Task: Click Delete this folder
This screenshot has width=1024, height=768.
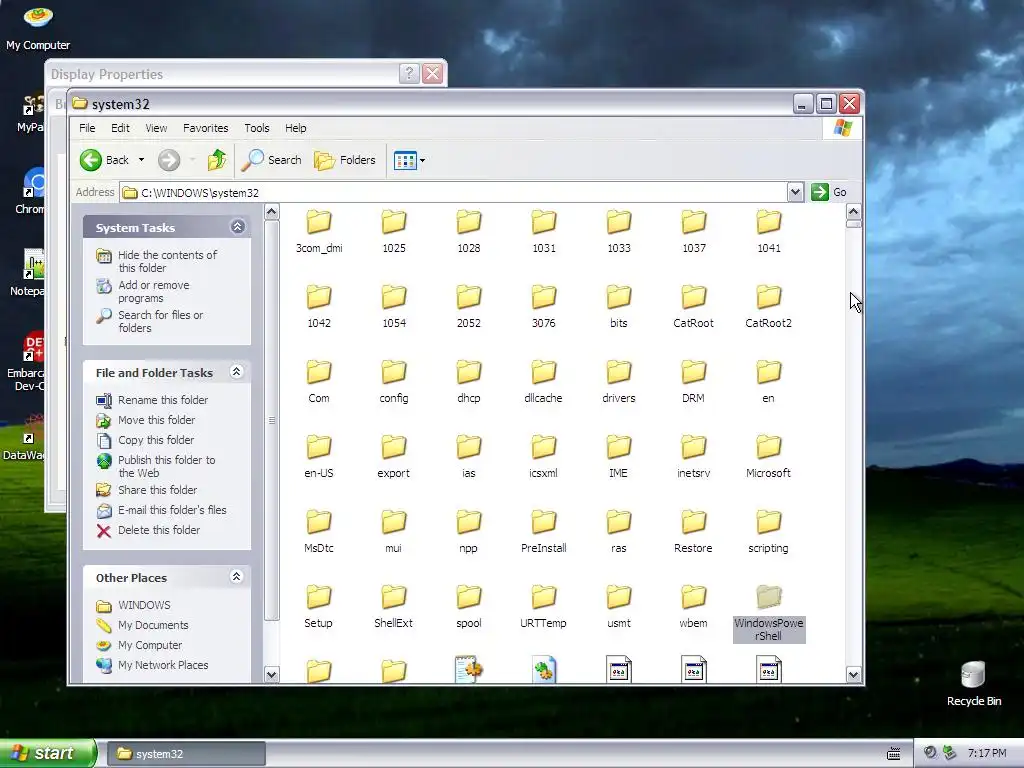Action: tap(159, 530)
